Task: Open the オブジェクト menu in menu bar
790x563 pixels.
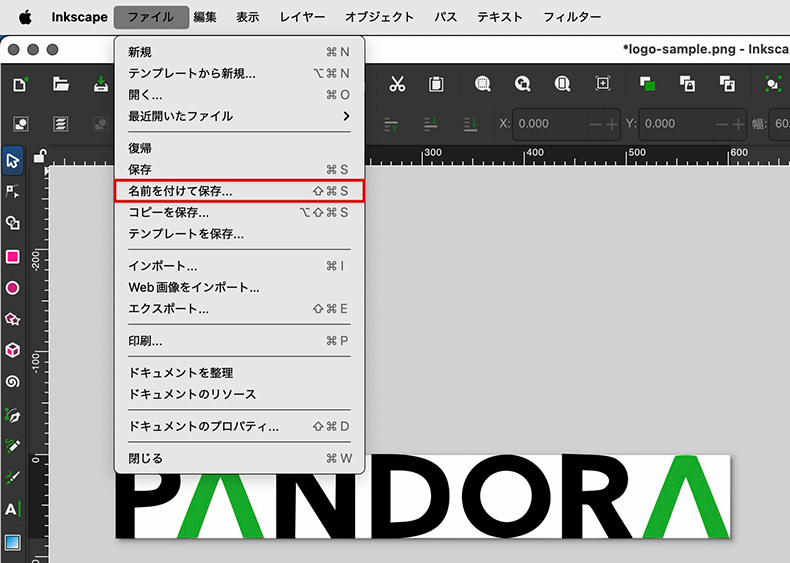Action: (379, 17)
